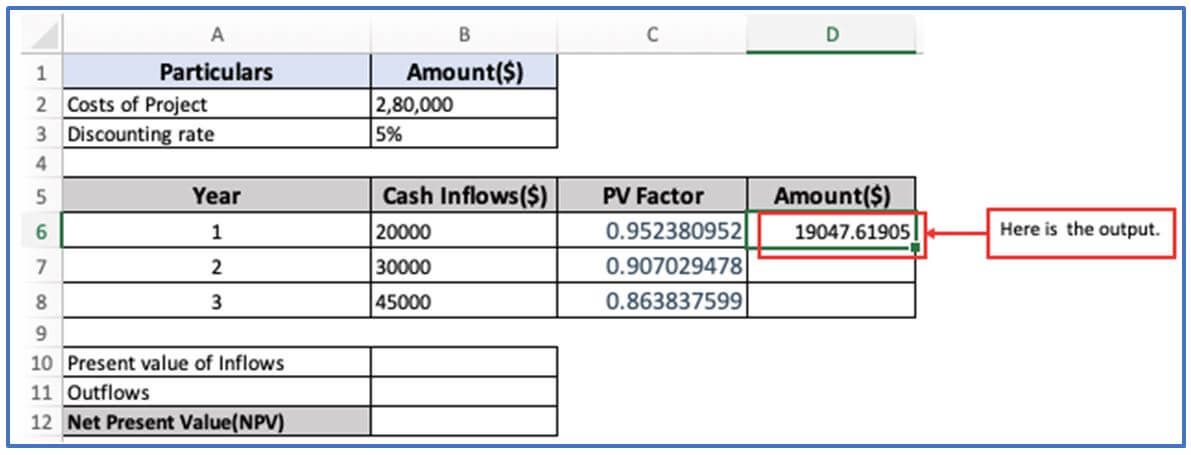Select empty cell B12 for NPV value

464,422
